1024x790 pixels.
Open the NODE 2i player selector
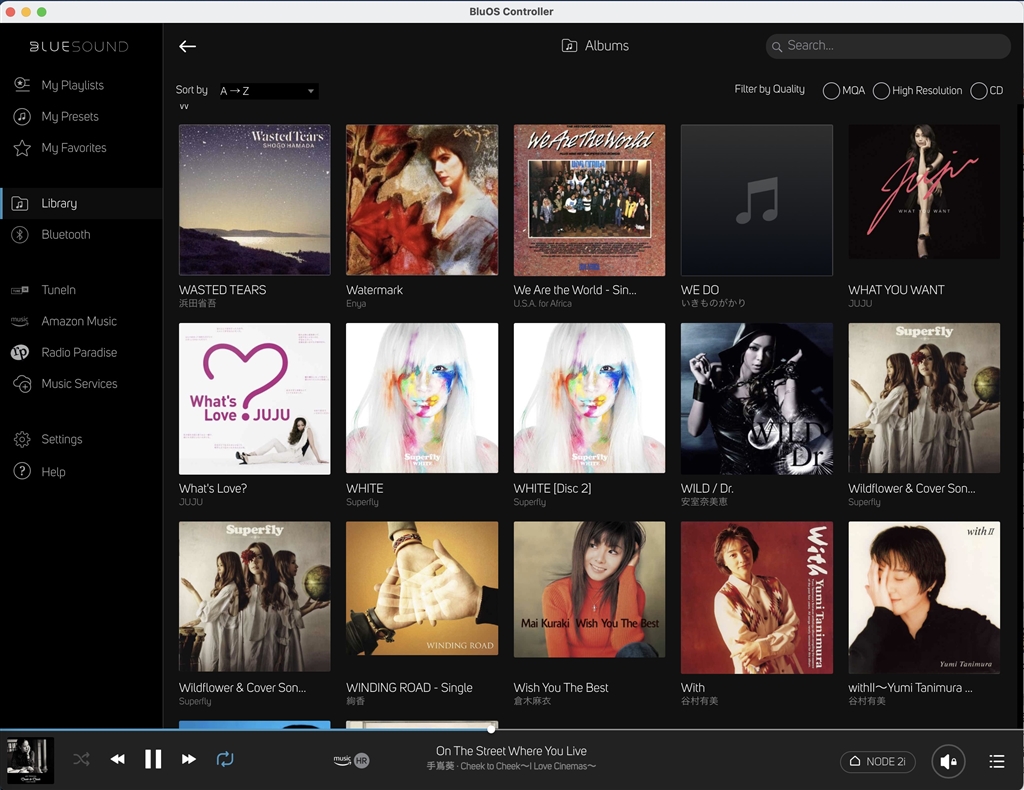pos(878,761)
